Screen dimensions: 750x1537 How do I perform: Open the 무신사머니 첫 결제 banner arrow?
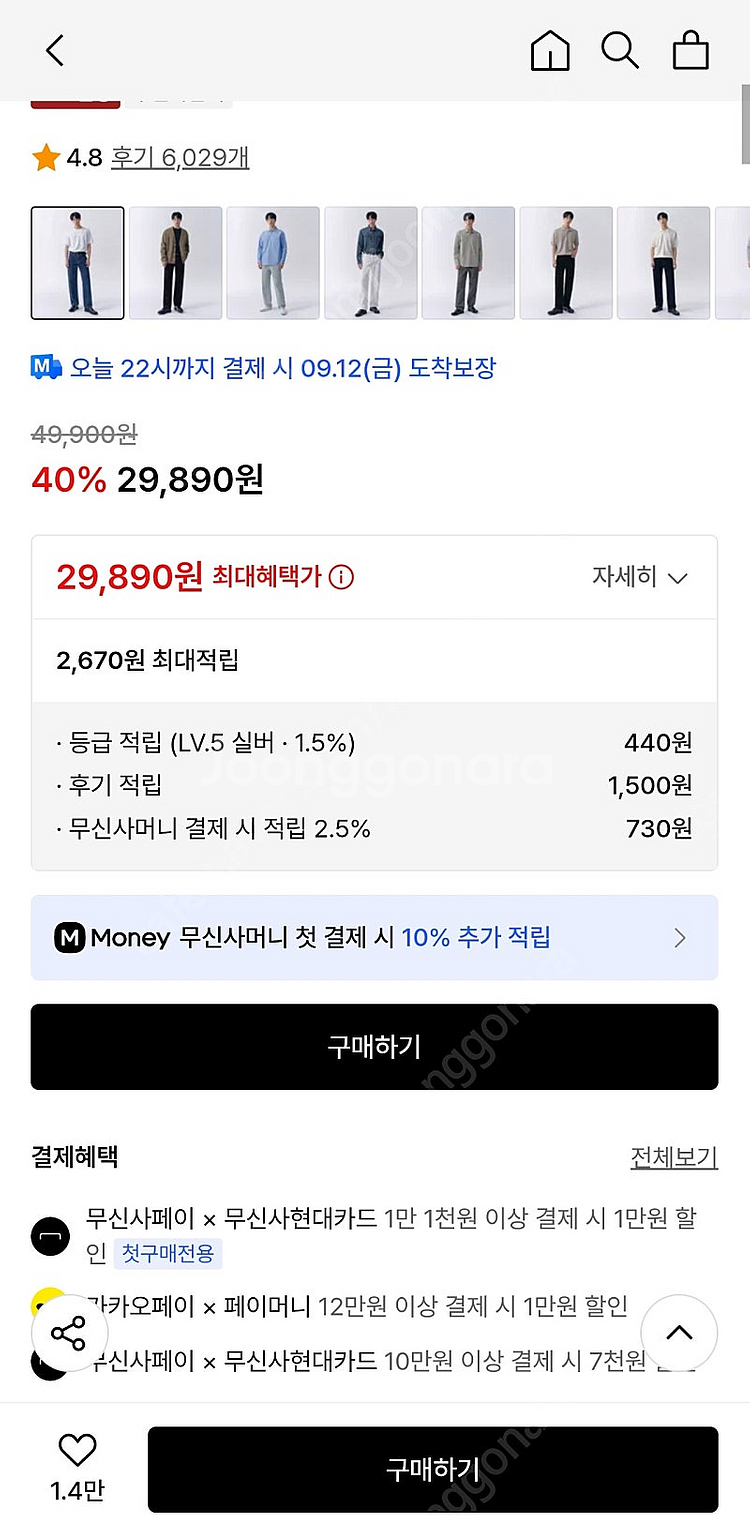[x=680, y=938]
